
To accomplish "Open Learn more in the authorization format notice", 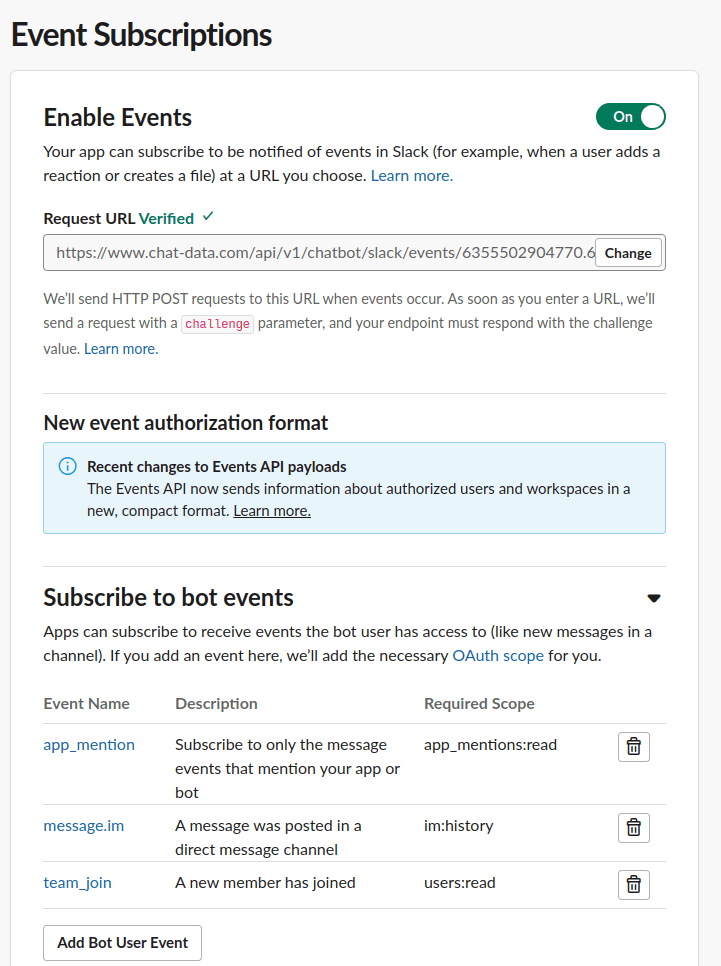I will point(271,510).
